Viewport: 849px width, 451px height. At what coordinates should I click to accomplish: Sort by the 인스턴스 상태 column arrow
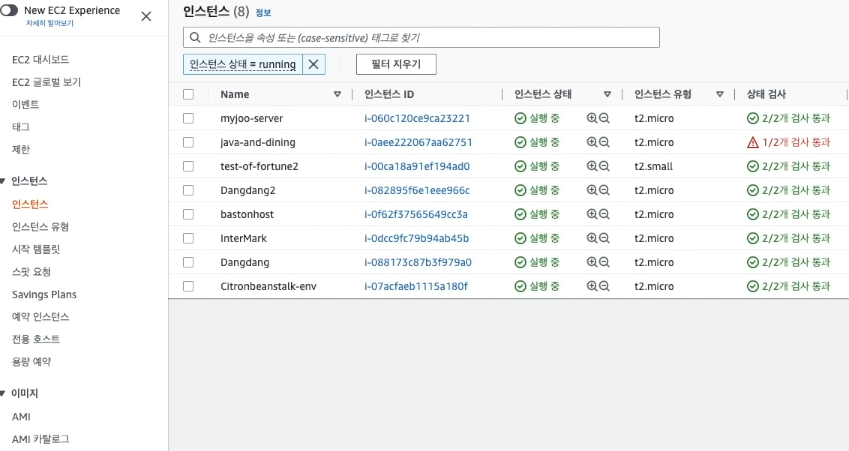(608, 94)
